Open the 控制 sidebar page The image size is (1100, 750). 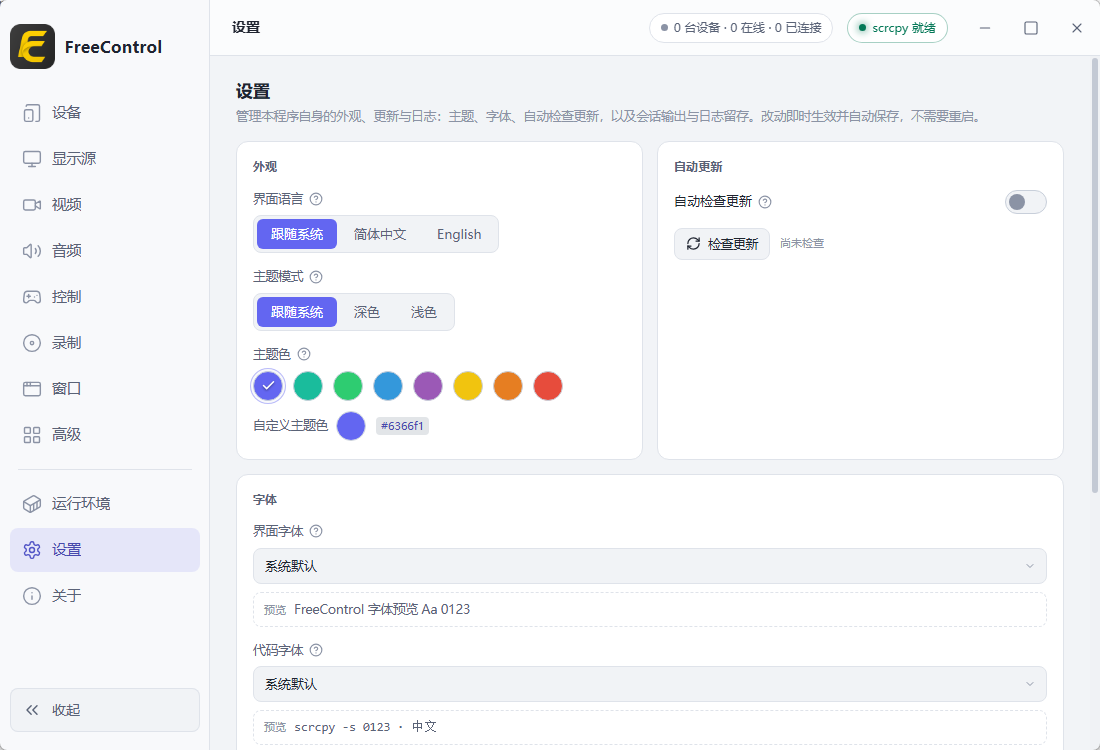(x=105, y=297)
